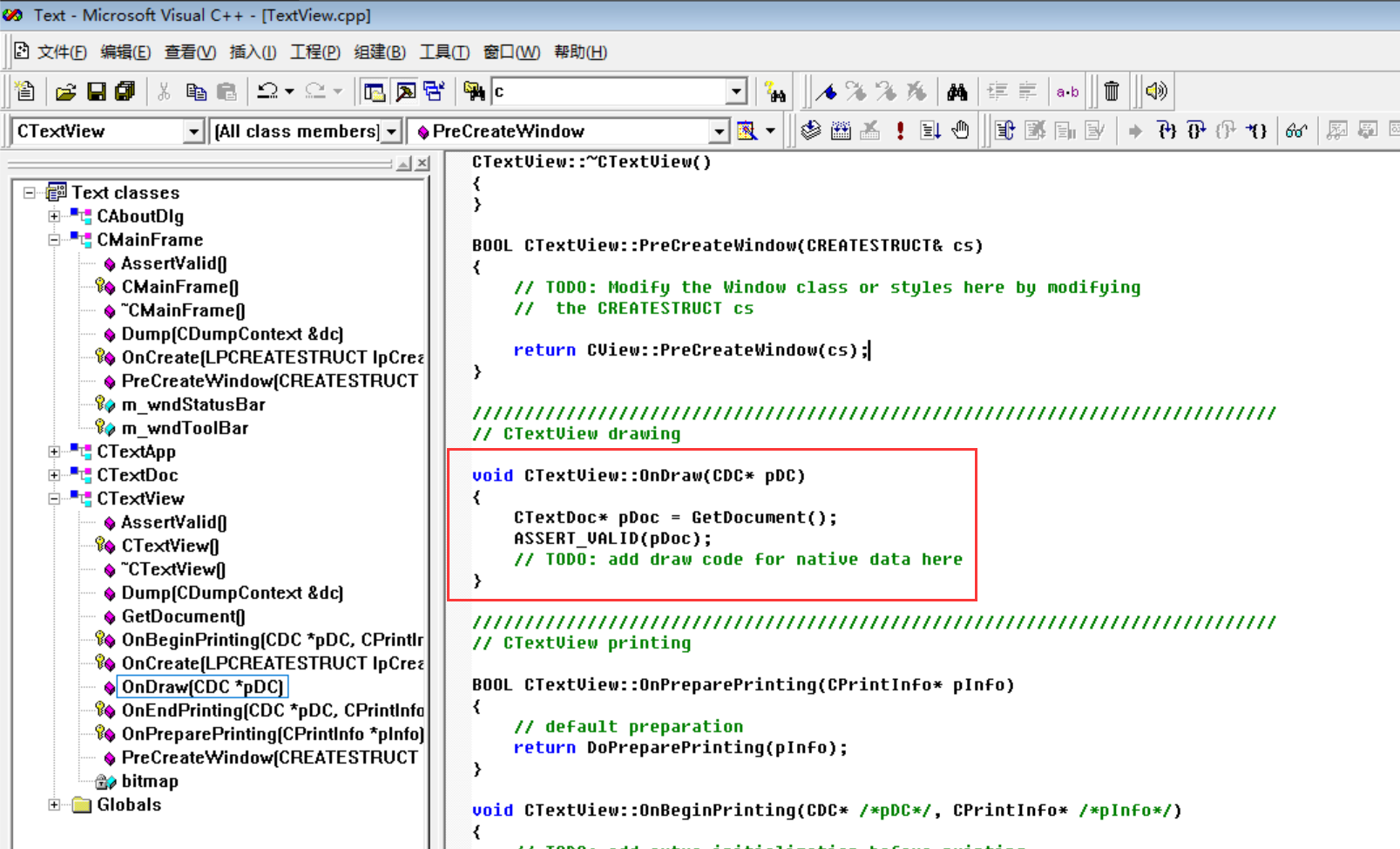The width and height of the screenshot is (1400, 849).
Task: Open the PreCreateWindow members dropdown
Action: 719,131
